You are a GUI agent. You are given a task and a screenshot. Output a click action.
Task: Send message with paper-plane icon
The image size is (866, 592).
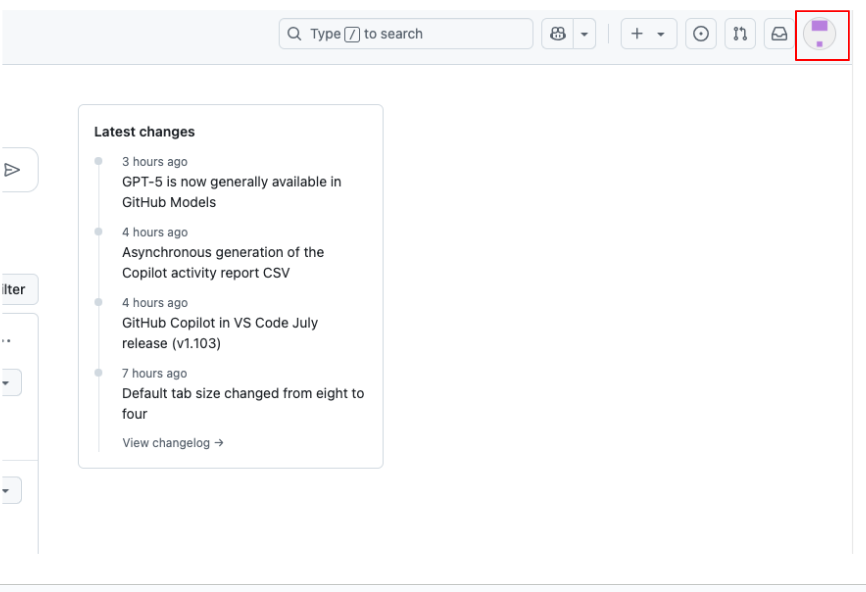click(x=12, y=170)
